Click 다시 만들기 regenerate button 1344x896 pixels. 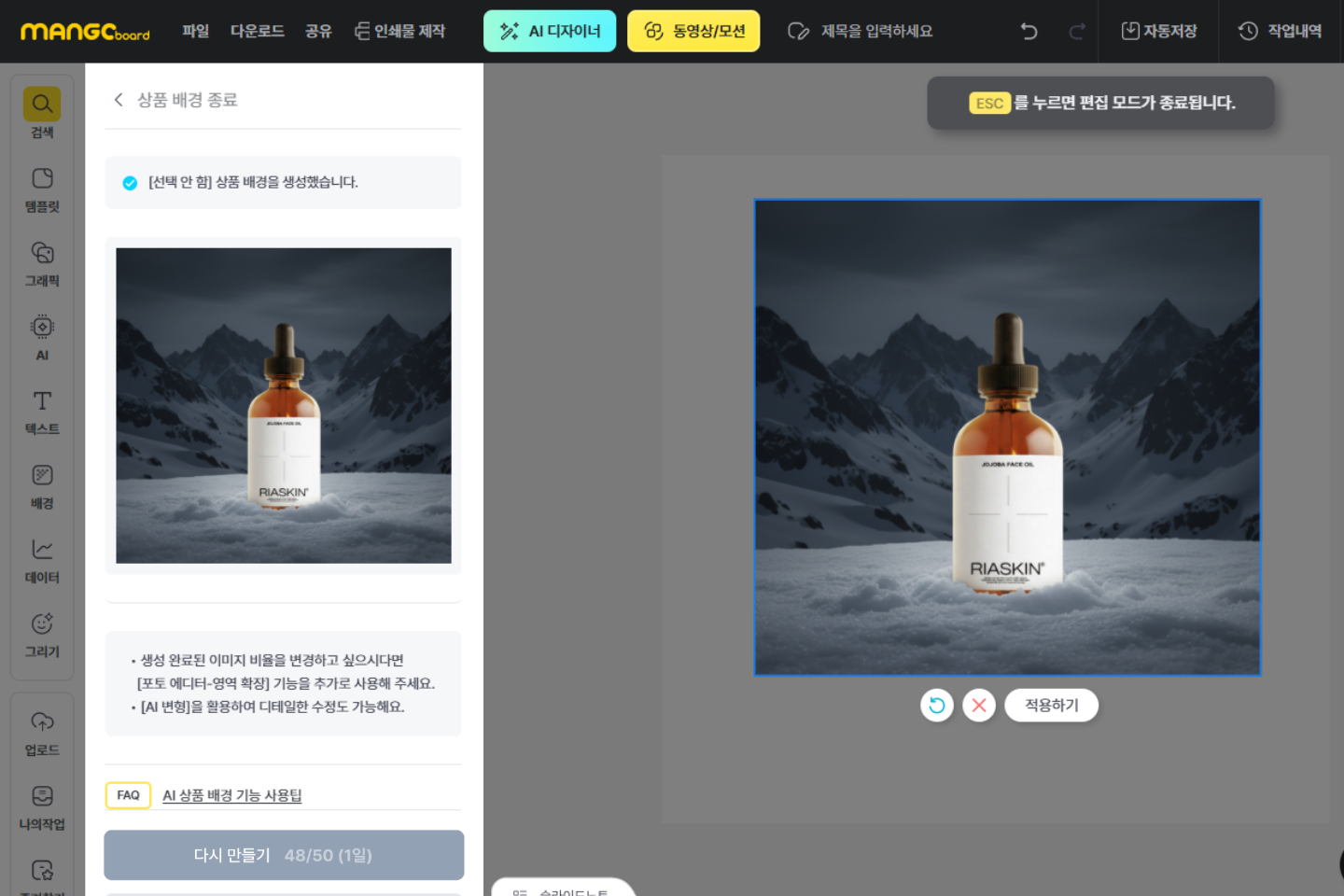(x=284, y=855)
